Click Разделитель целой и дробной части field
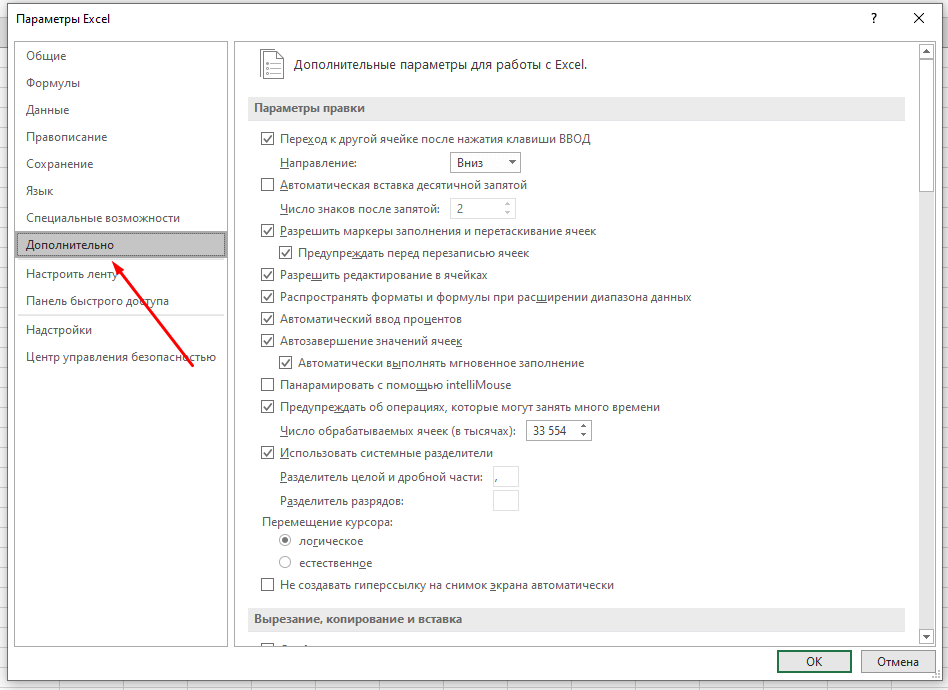 [x=506, y=477]
